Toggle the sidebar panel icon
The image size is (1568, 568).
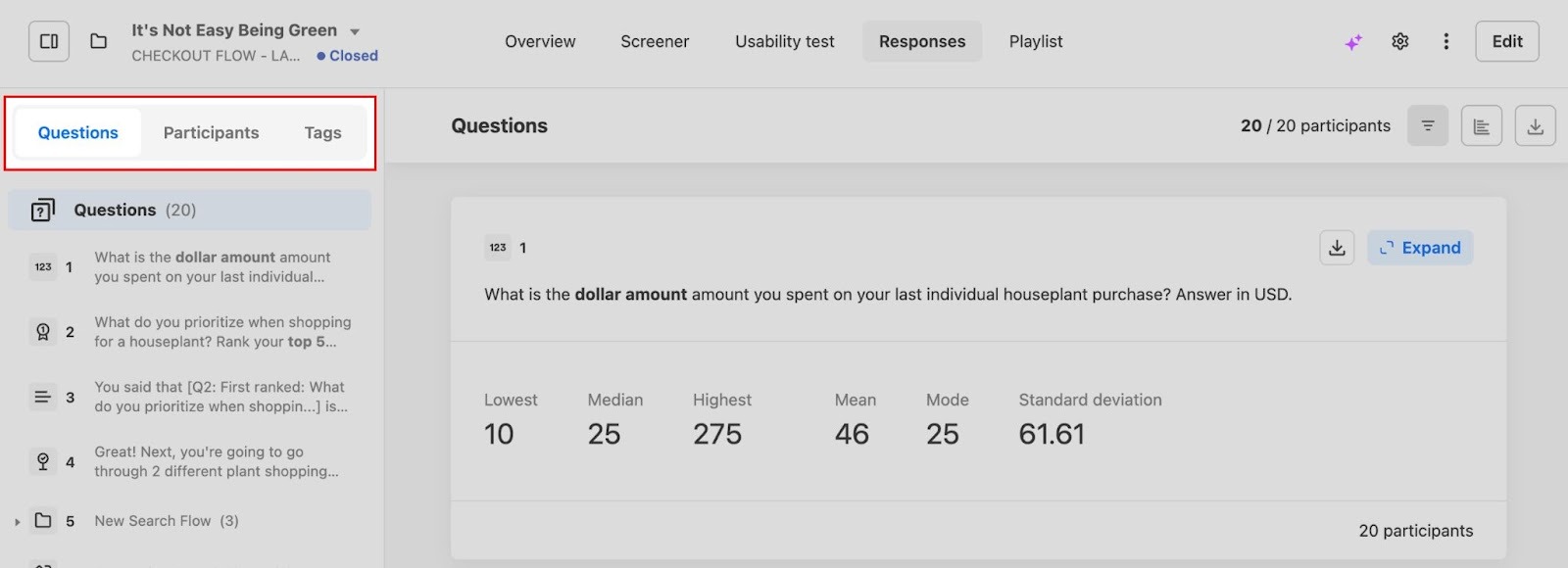click(49, 41)
